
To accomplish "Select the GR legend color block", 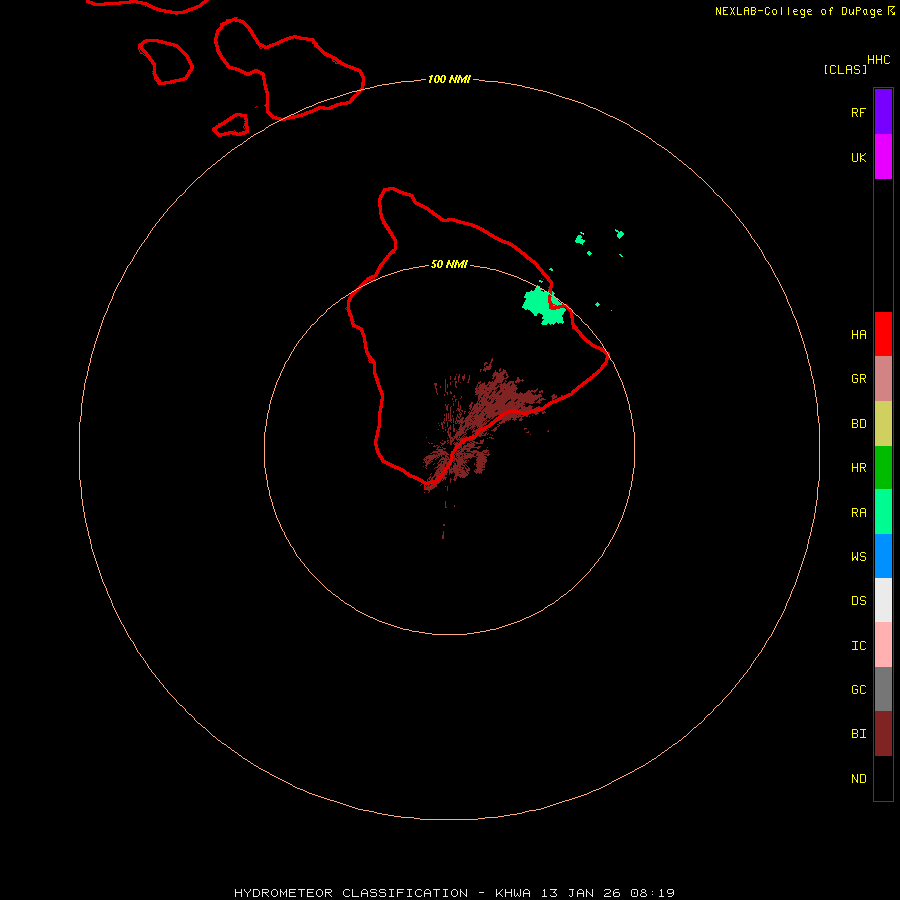I will point(883,379).
